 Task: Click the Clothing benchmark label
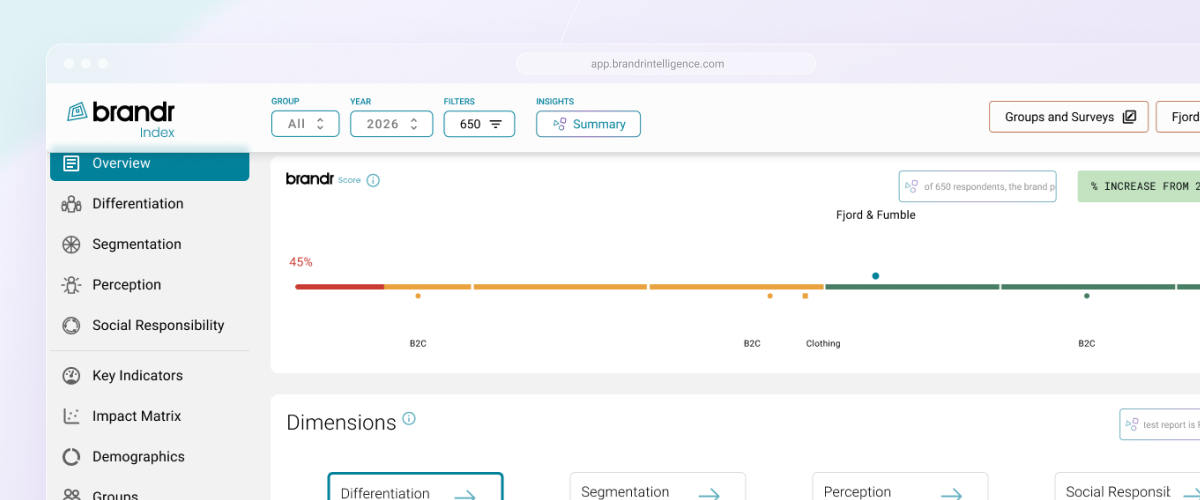tap(823, 344)
